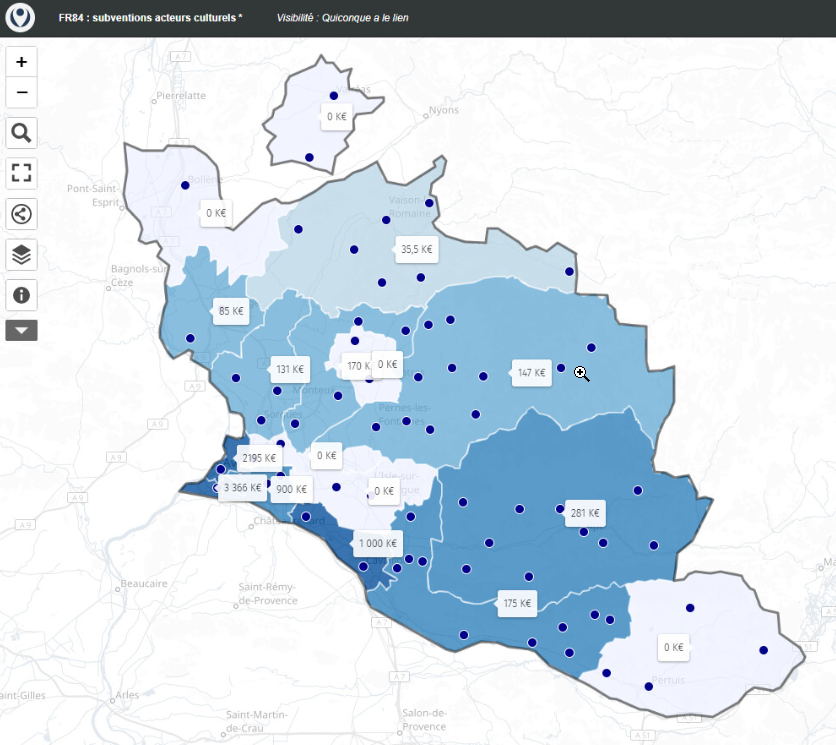Select the 281 K€ region label

point(585,514)
